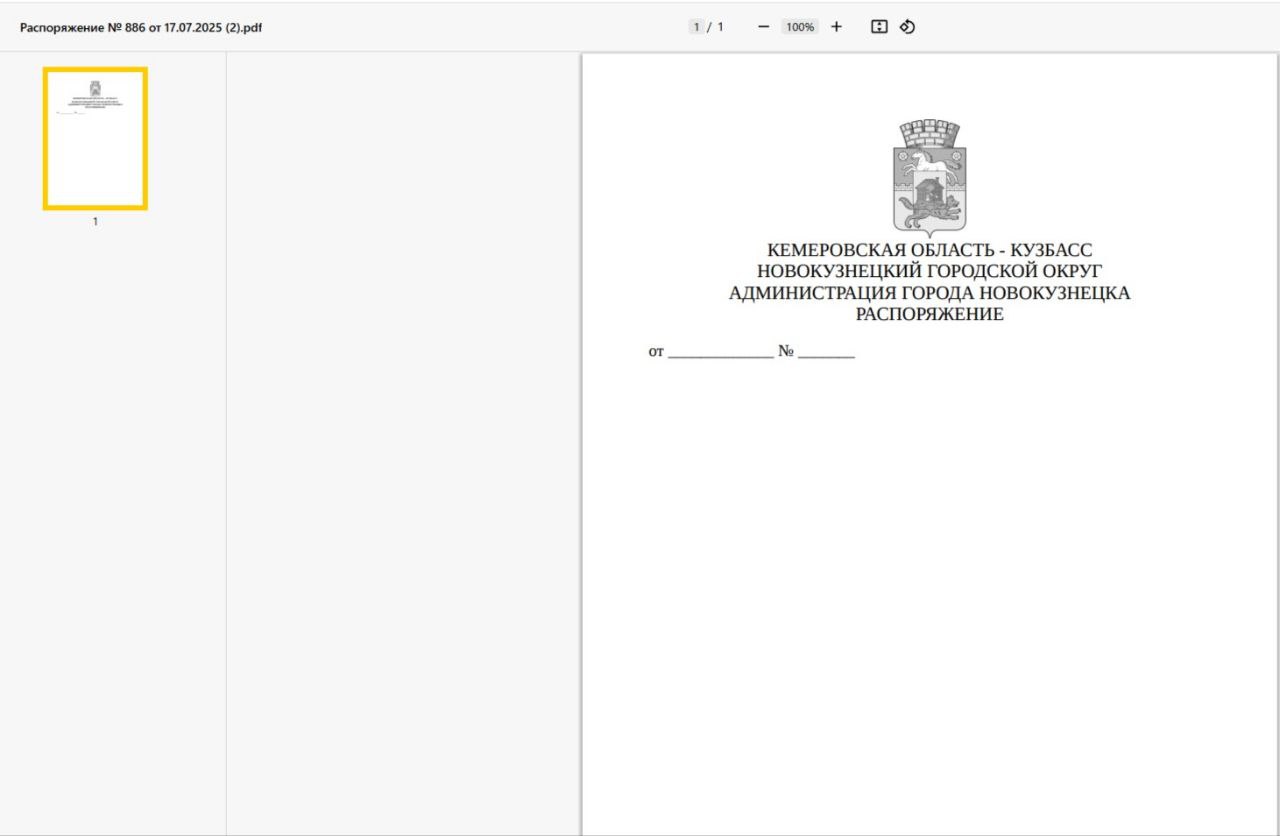Screen dimensions: 1280x836
Task: Click the total page count '/ 1'
Action: [715, 27]
